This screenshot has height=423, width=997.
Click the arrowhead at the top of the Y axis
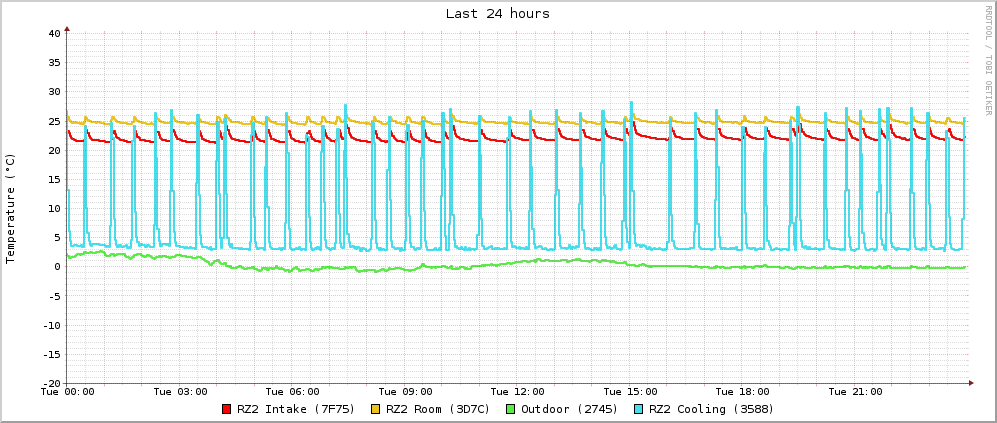(x=66, y=28)
